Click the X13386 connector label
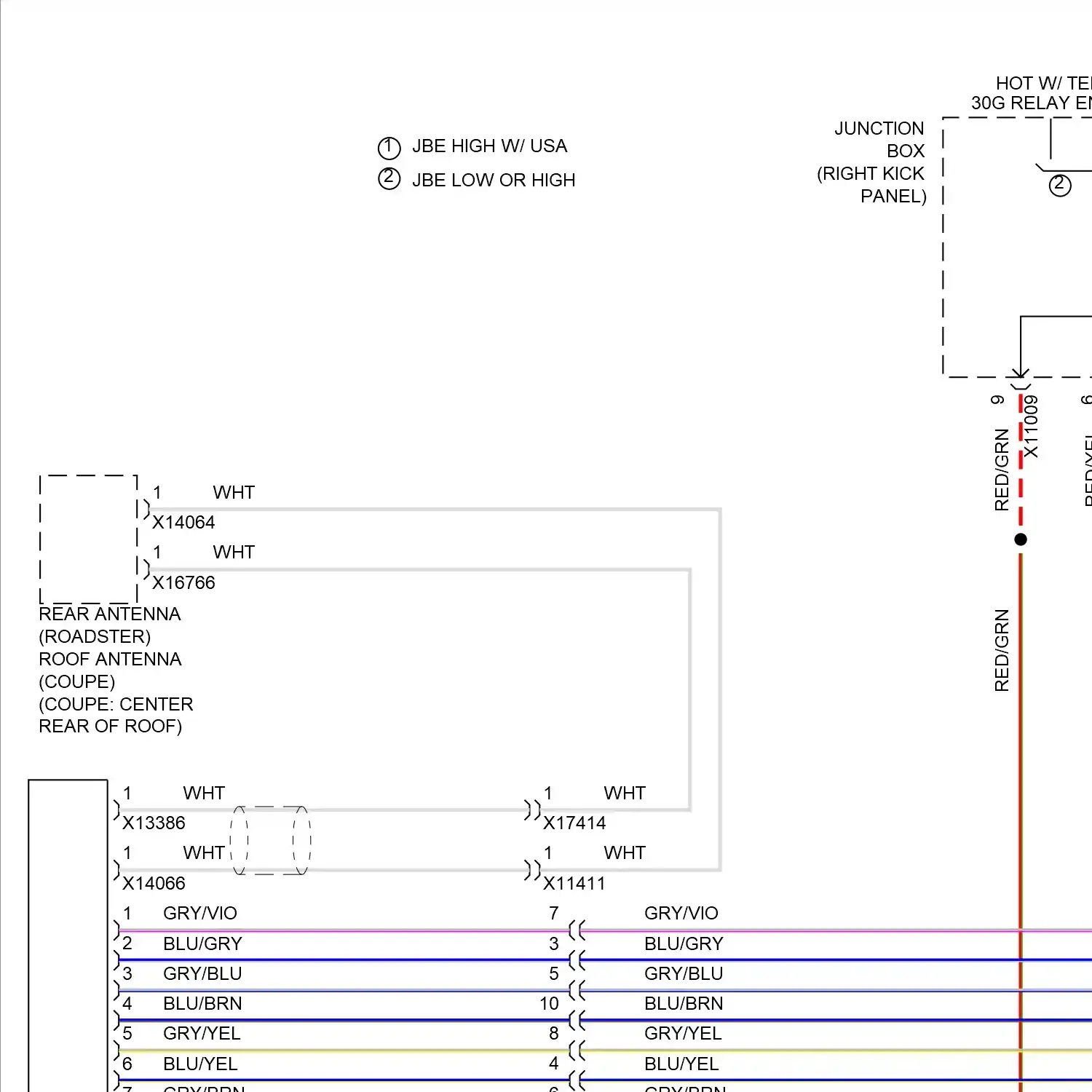This screenshot has height=1092, width=1092. pyautogui.click(x=154, y=823)
